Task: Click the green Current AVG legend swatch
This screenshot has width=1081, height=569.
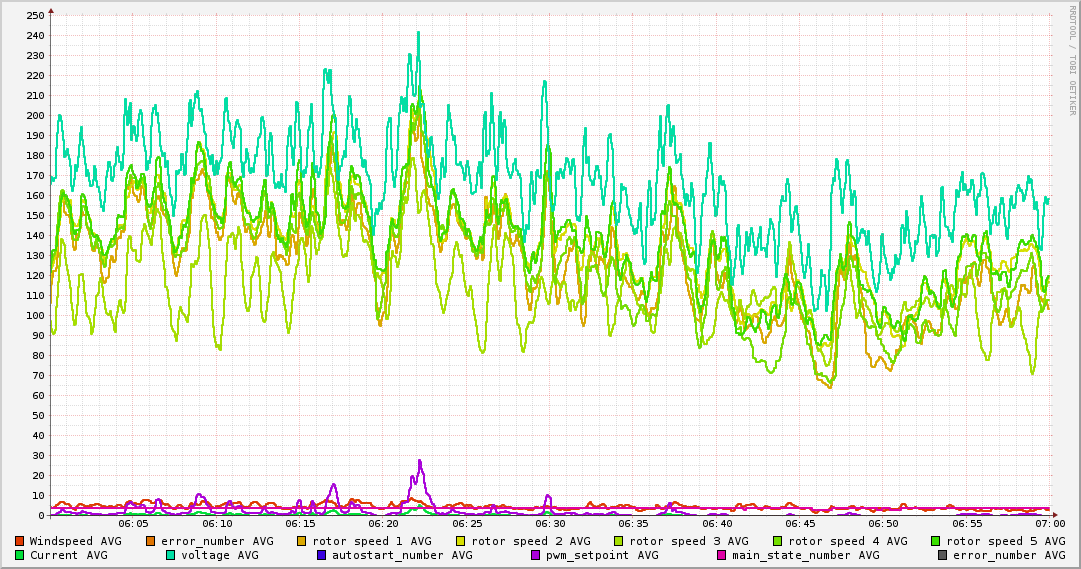Action: point(19,555)
